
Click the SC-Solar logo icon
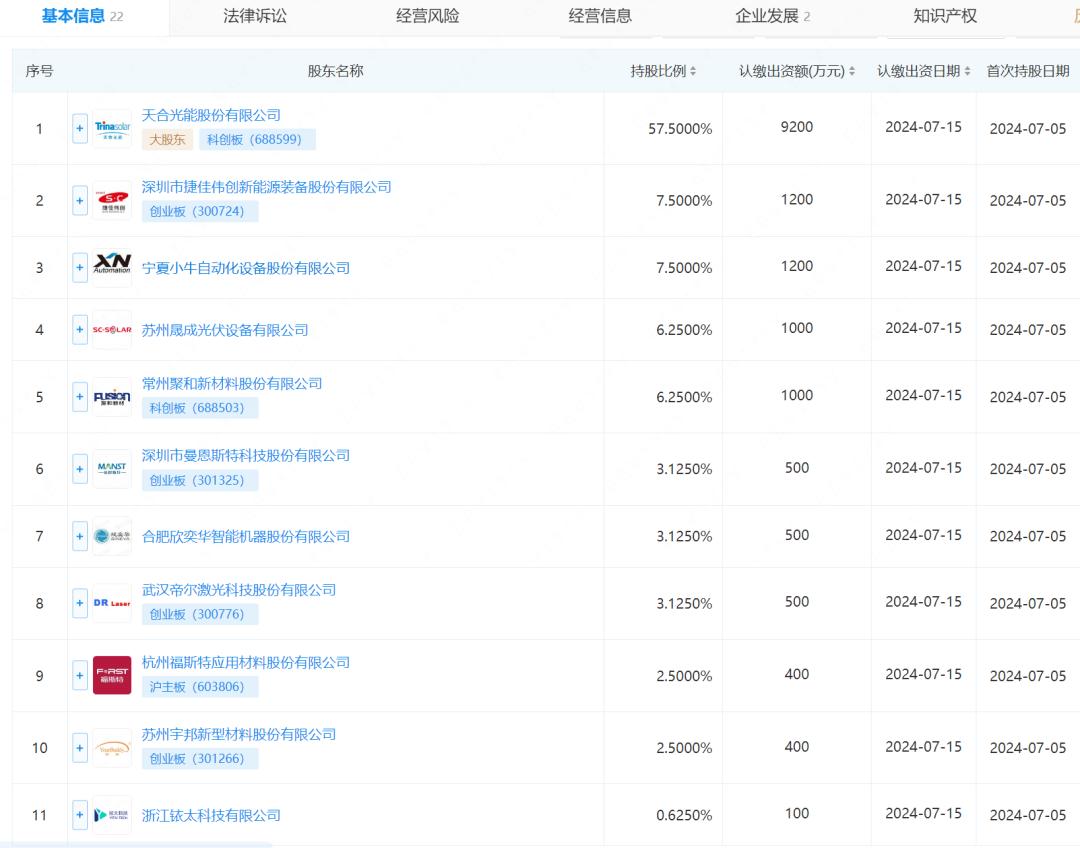point(112,330)
